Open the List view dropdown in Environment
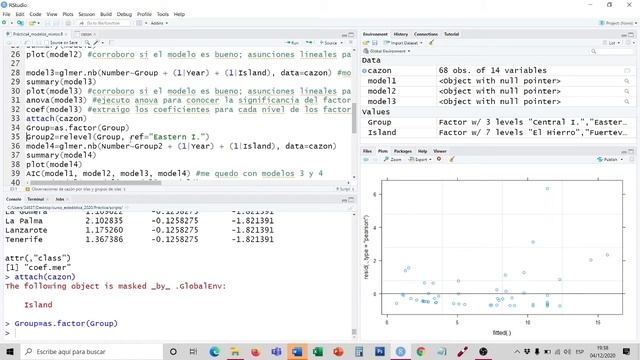 click(611, 43)
